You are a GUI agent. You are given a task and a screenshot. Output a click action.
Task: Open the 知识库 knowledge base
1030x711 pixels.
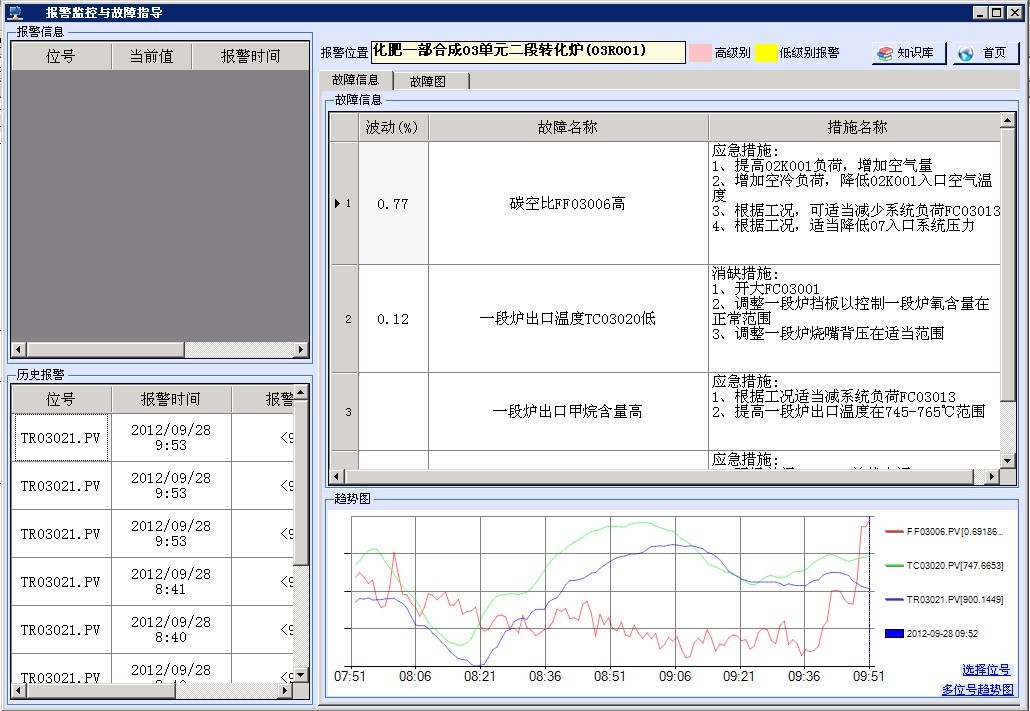(908, 53)
